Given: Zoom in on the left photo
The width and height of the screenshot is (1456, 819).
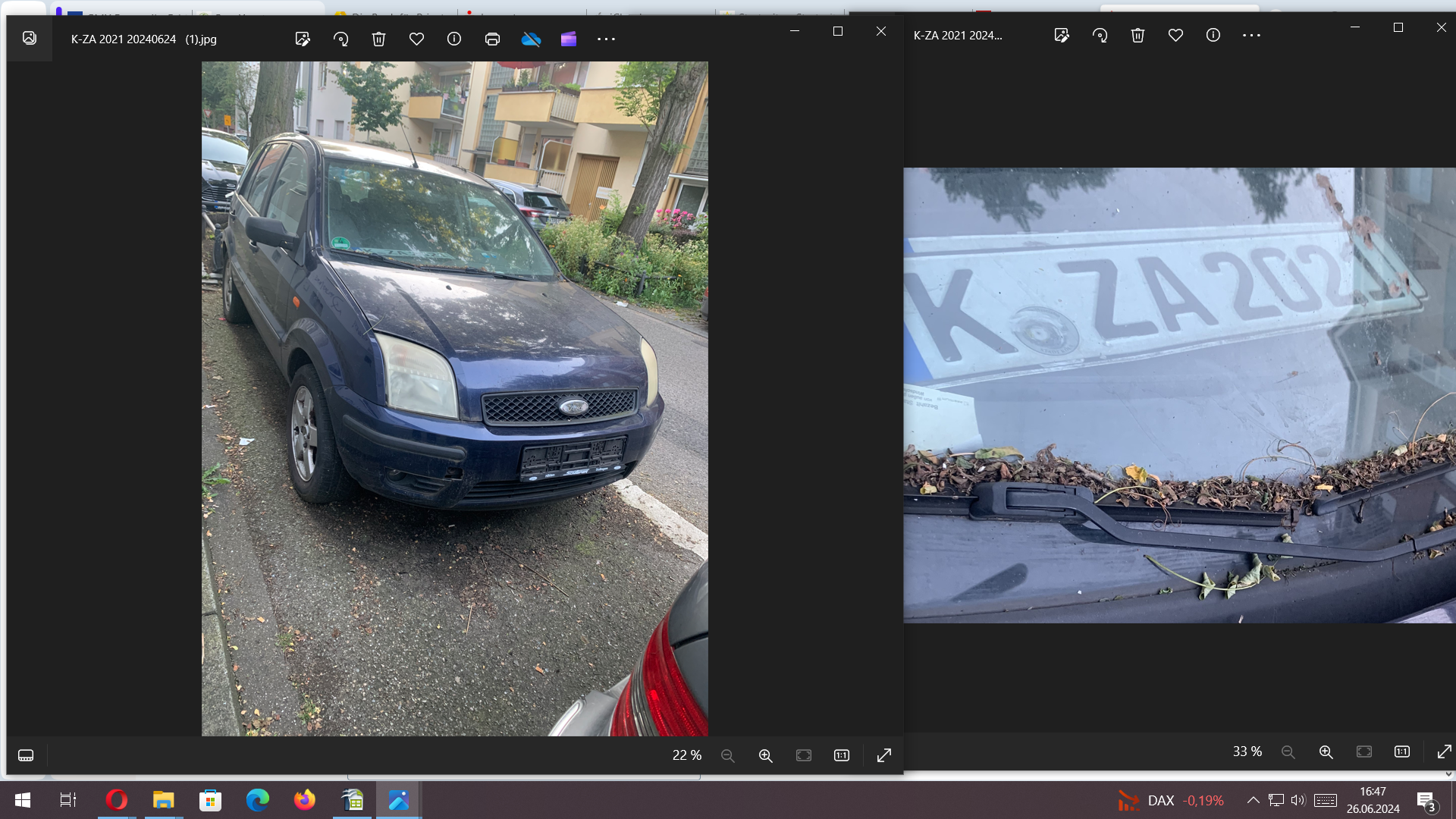Looking at the screenshot, I should click(x=766, y=755).
